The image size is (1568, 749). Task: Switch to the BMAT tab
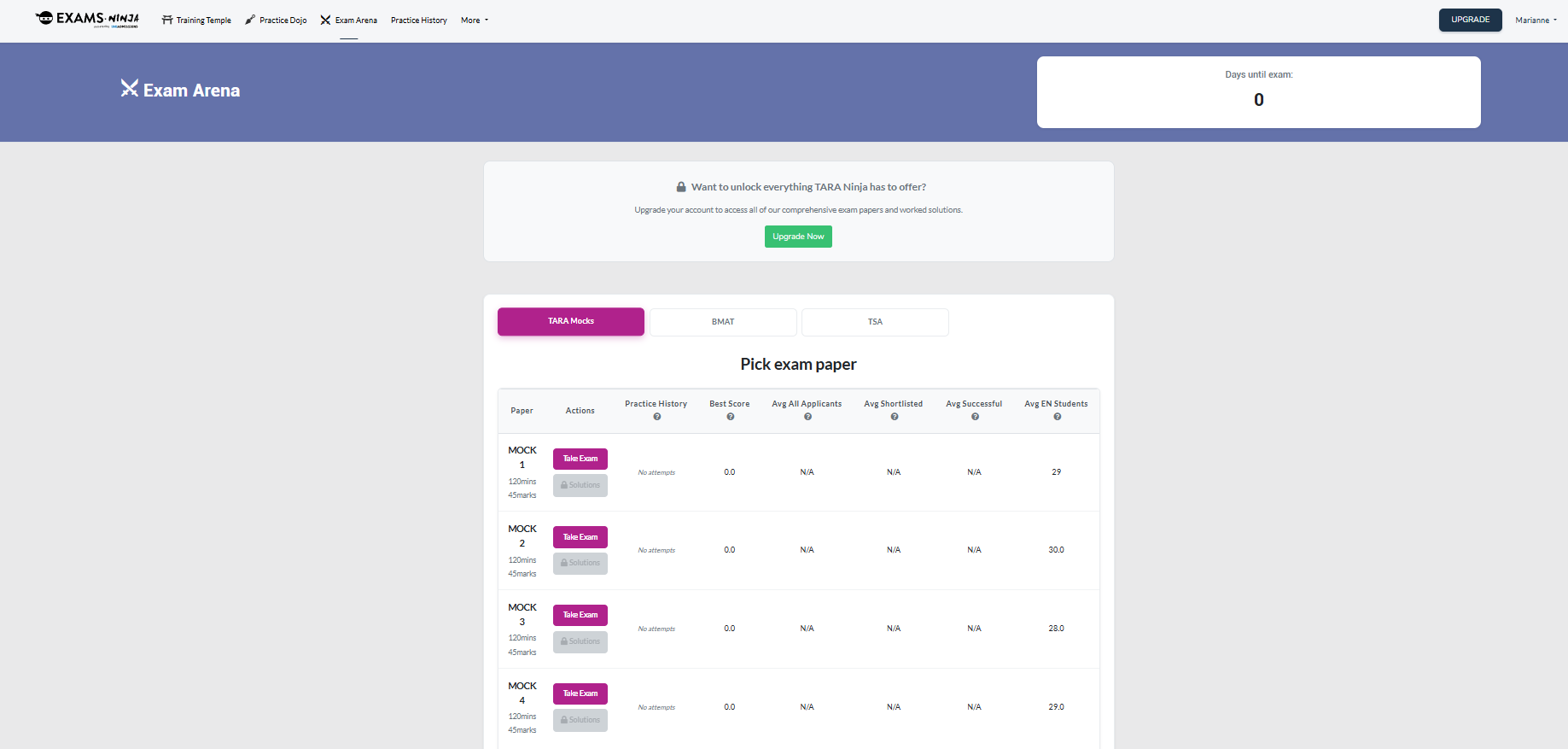pyautogui.click(x=723, y=322)
